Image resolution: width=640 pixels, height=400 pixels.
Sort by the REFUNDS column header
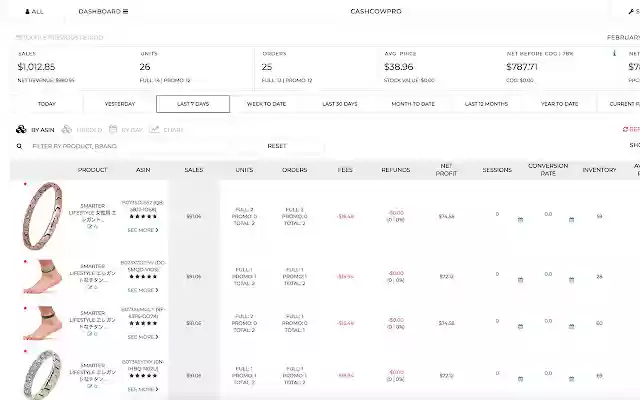pos(396,170)
